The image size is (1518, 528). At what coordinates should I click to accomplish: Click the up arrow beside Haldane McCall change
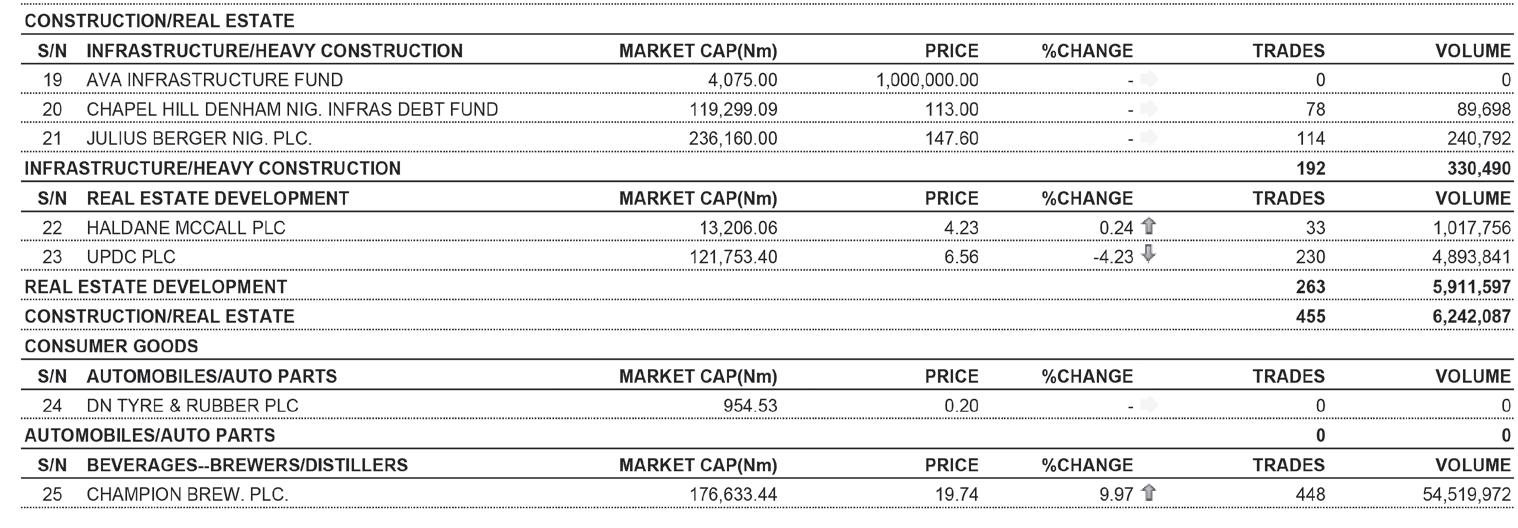pyautogui.click(x=1150, y=227)
